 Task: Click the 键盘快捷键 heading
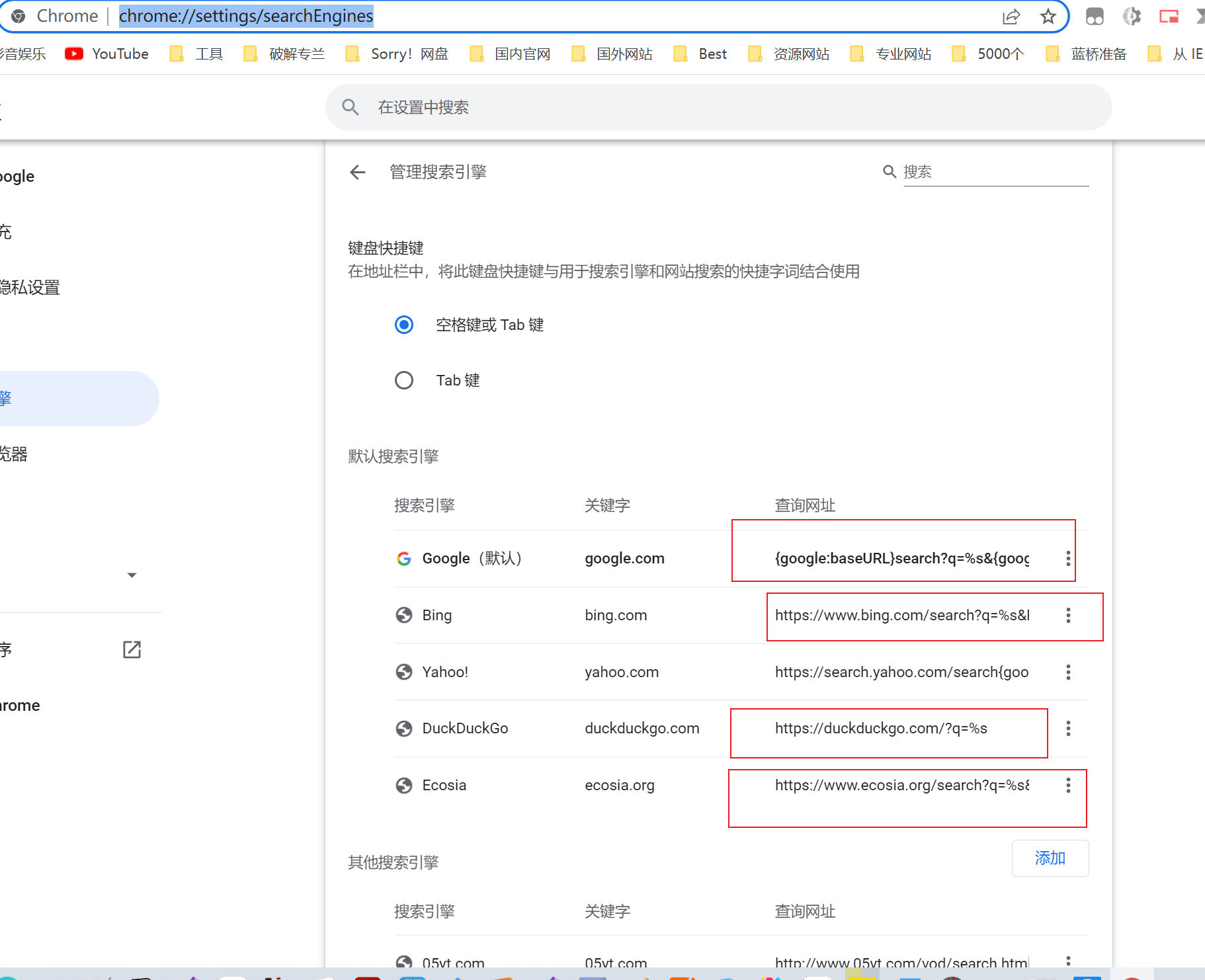click(386, 249)
